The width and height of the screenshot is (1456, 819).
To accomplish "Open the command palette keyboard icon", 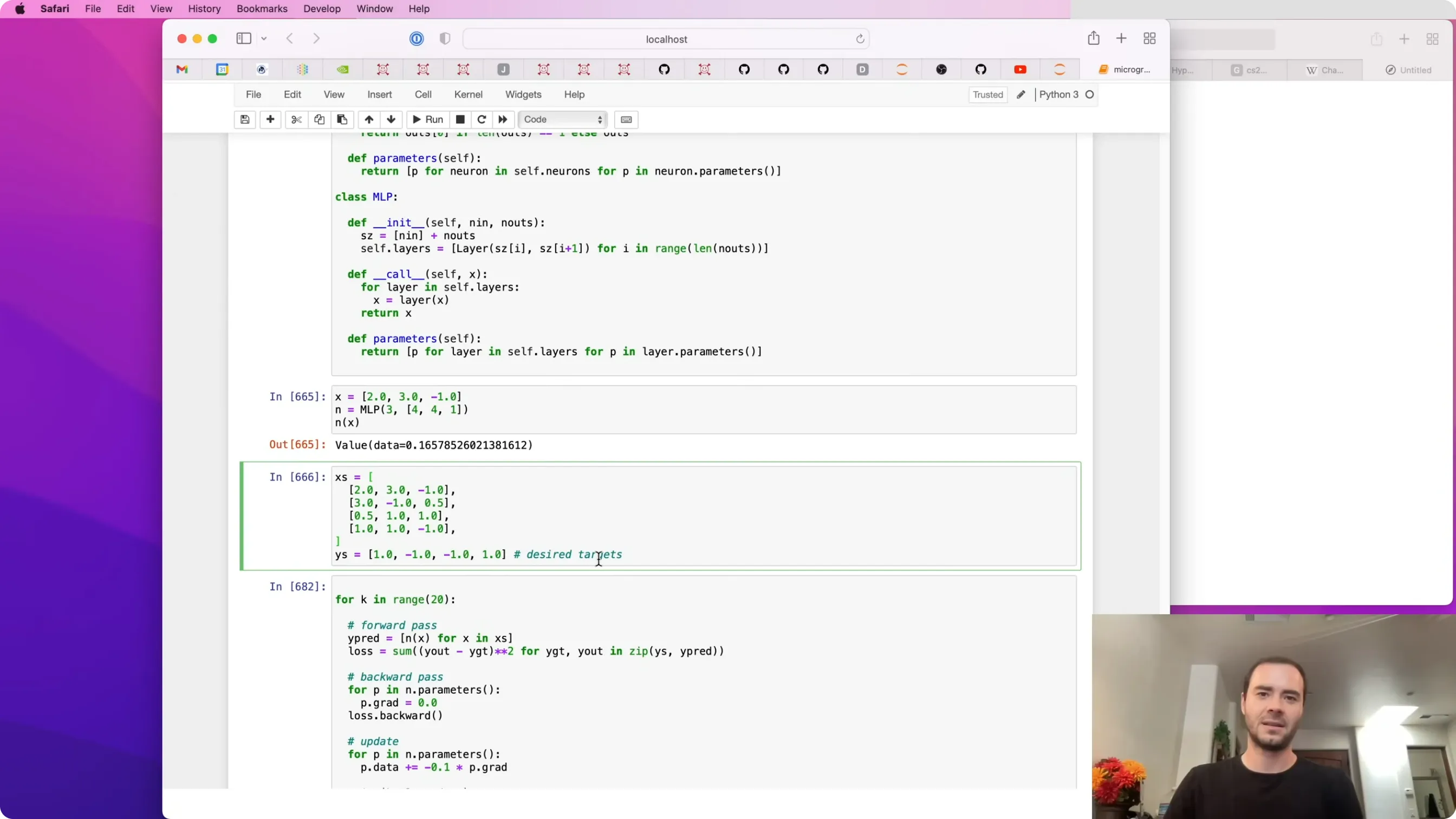I will pyautogui.click(x=626, y=119).
